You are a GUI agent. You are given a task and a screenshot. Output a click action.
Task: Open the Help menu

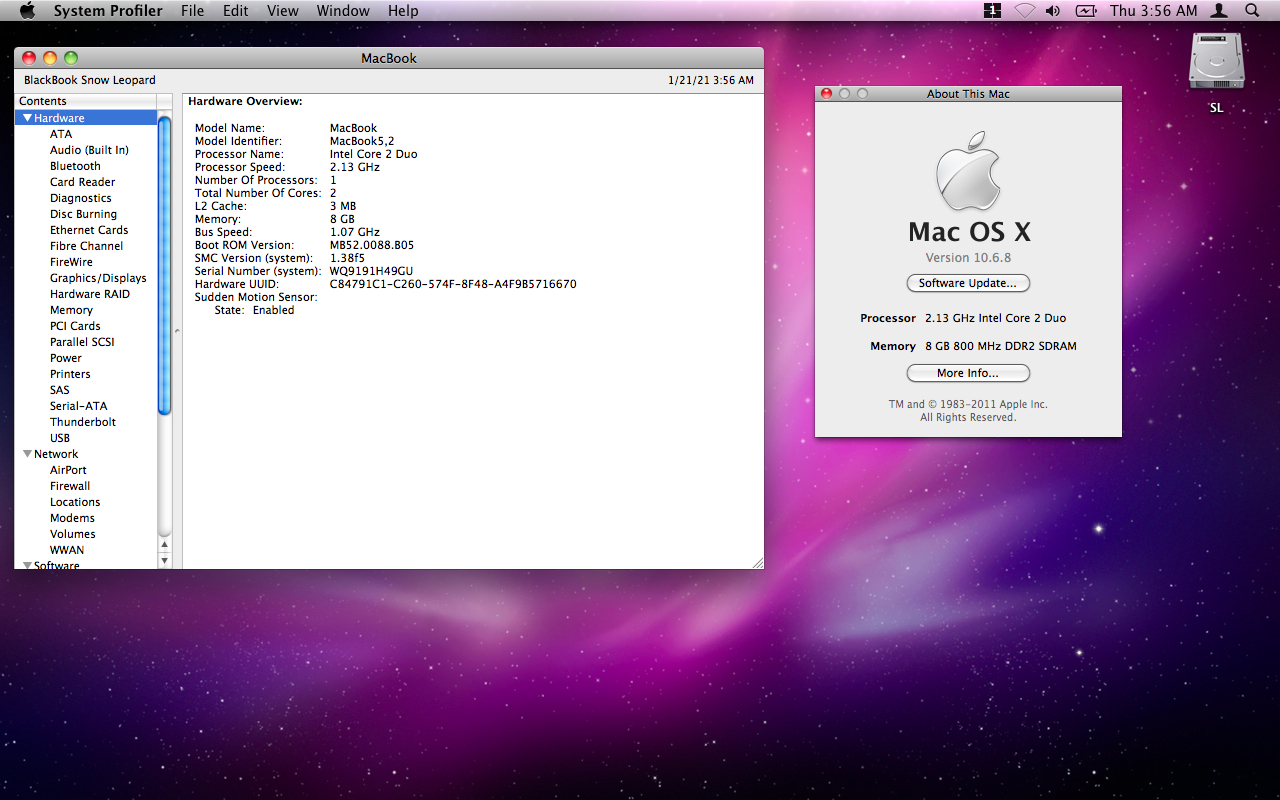point(403,10)
